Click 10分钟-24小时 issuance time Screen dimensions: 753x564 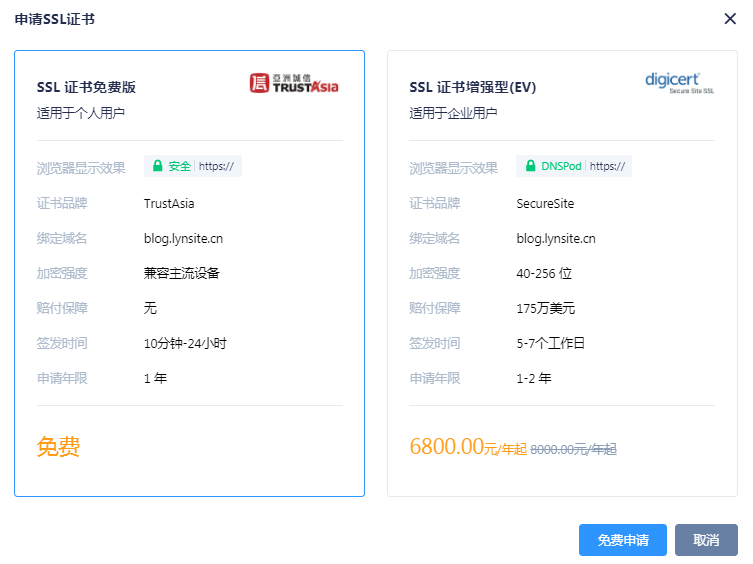click(185, 343)
